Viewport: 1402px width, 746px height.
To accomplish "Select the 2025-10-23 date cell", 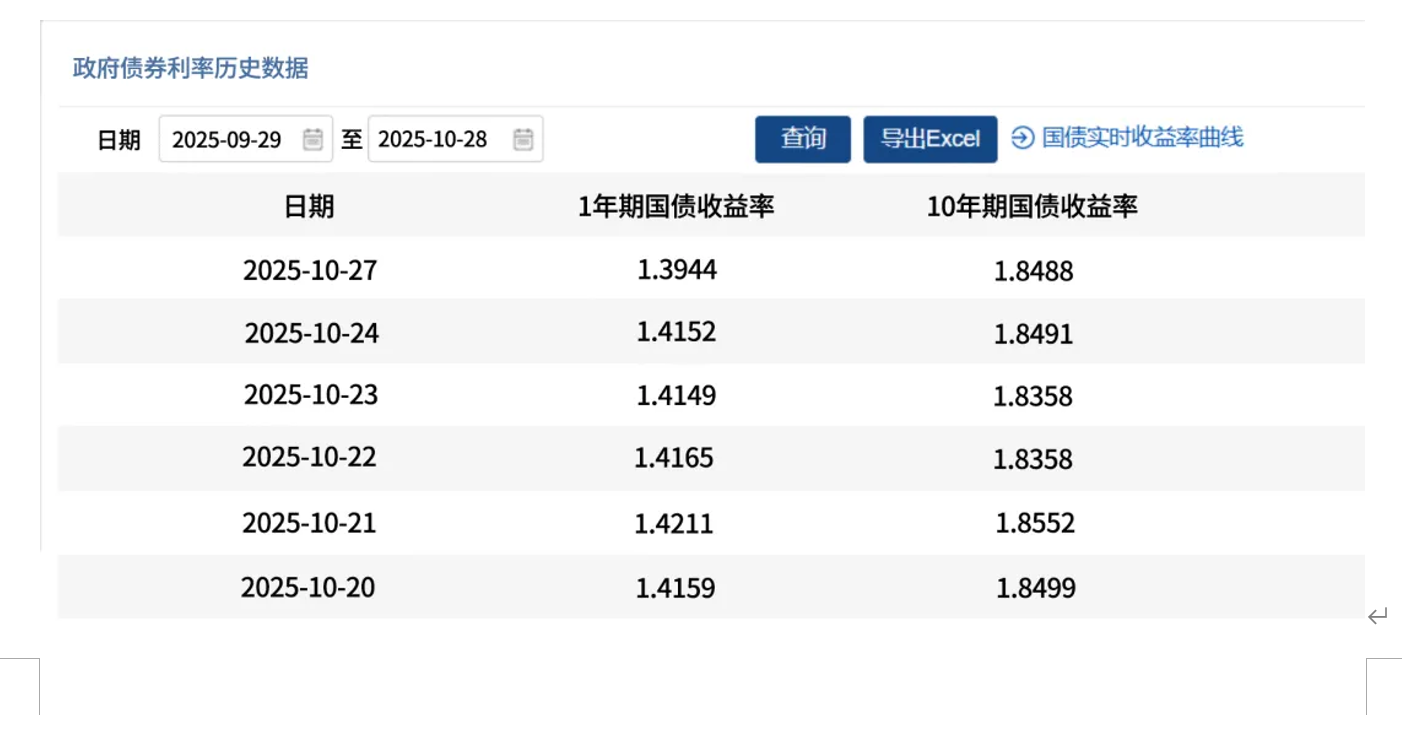I will [311, 395].
